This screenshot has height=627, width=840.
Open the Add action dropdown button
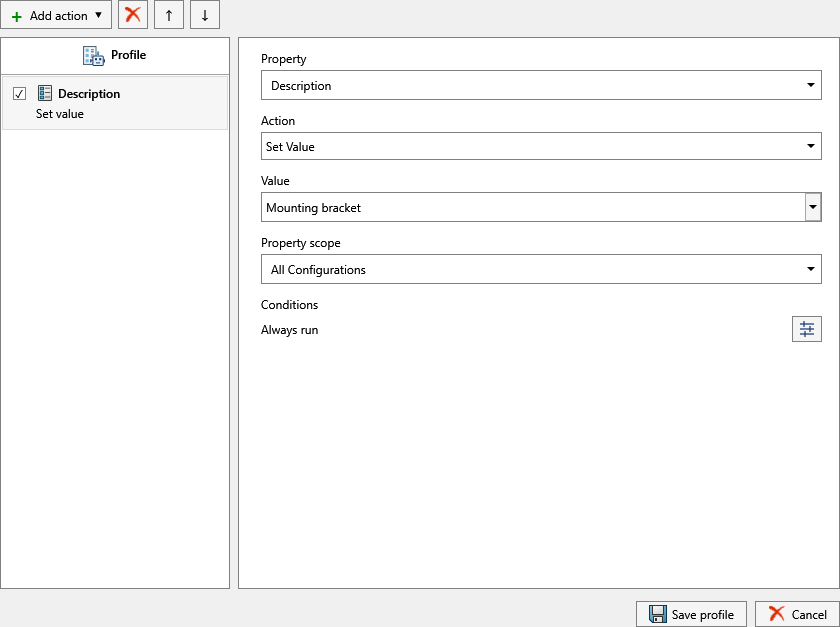click(56, 15)
